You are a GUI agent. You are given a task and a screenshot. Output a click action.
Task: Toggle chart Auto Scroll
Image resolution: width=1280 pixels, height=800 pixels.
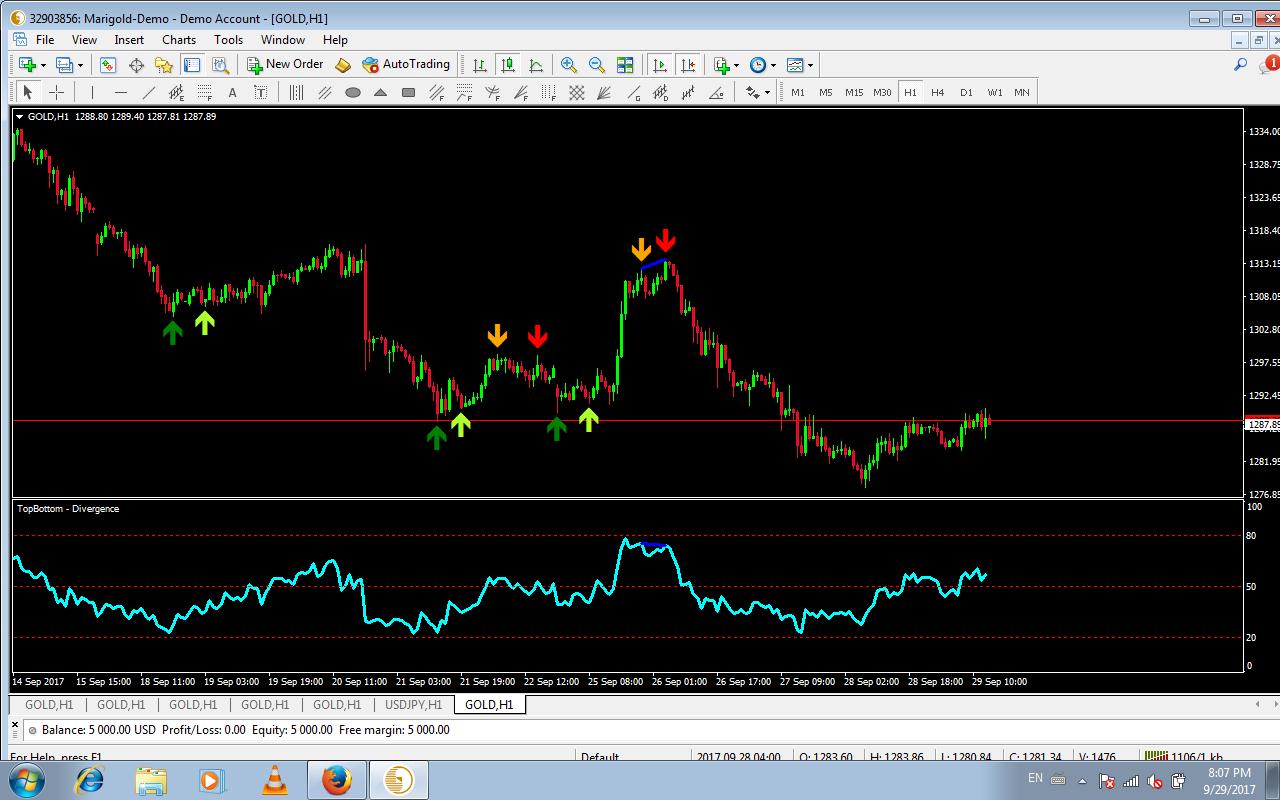click(x=660, y=65)
